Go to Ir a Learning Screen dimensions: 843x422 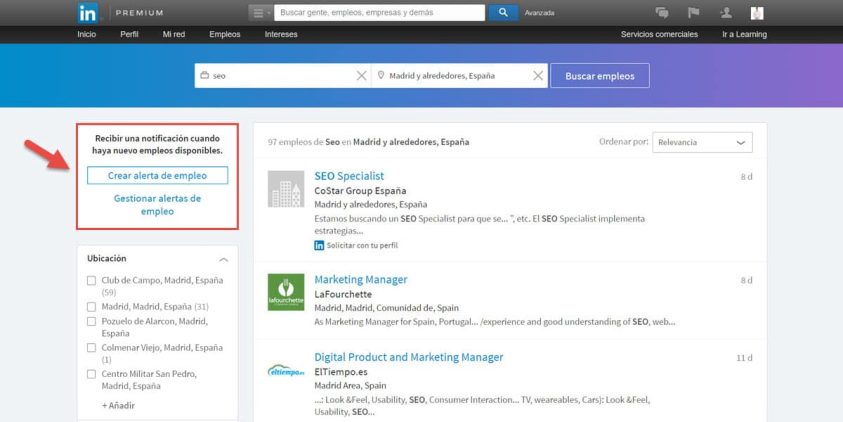[744, 34]
